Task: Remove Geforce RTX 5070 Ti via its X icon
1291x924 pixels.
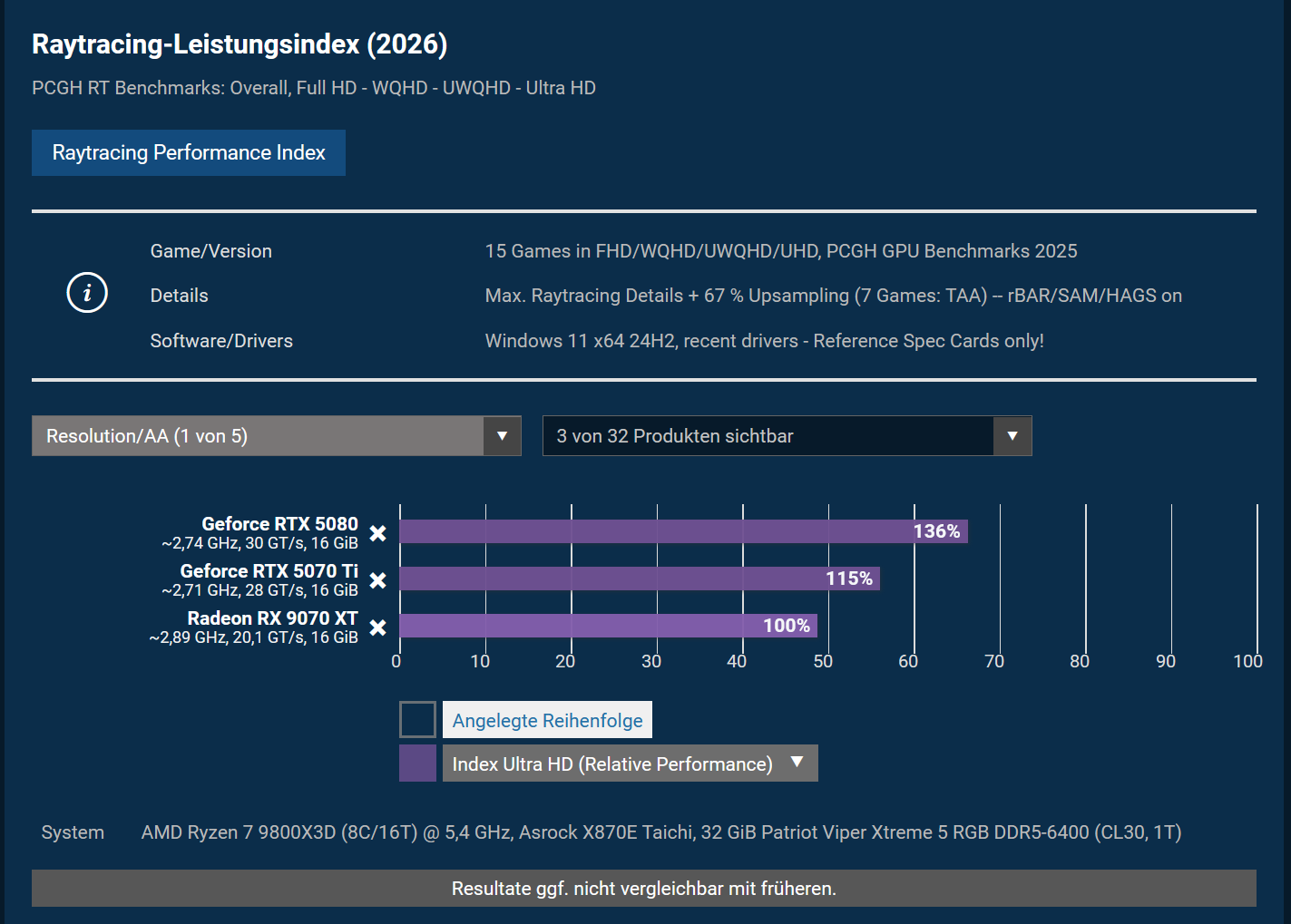Action: coord(378,580)
